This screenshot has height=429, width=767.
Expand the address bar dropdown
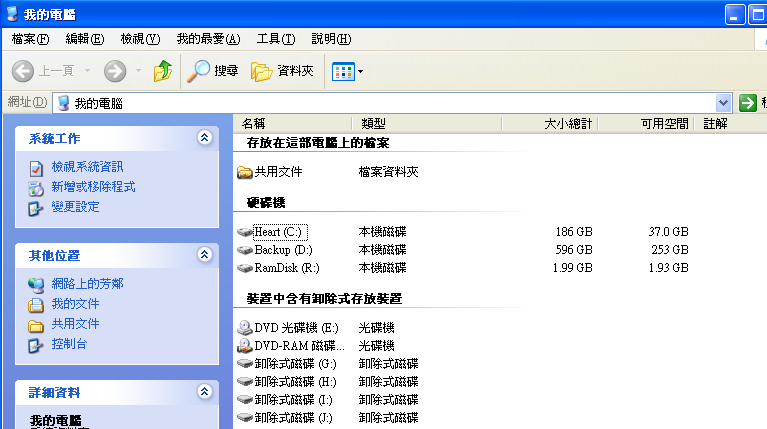(724, 103)
